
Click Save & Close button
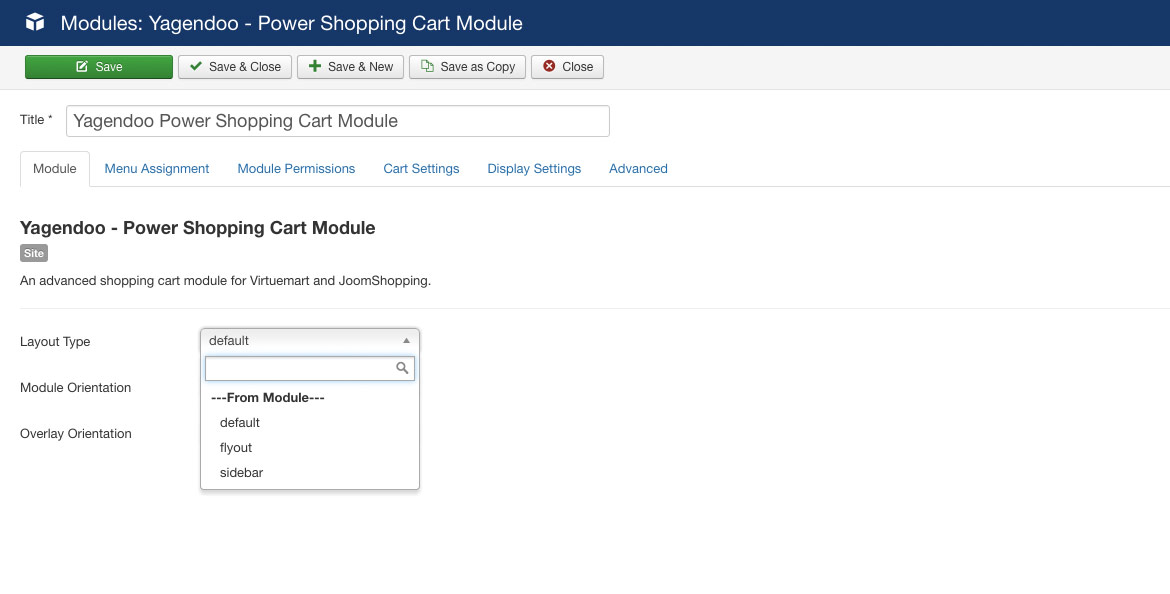[x=235, y=66]
